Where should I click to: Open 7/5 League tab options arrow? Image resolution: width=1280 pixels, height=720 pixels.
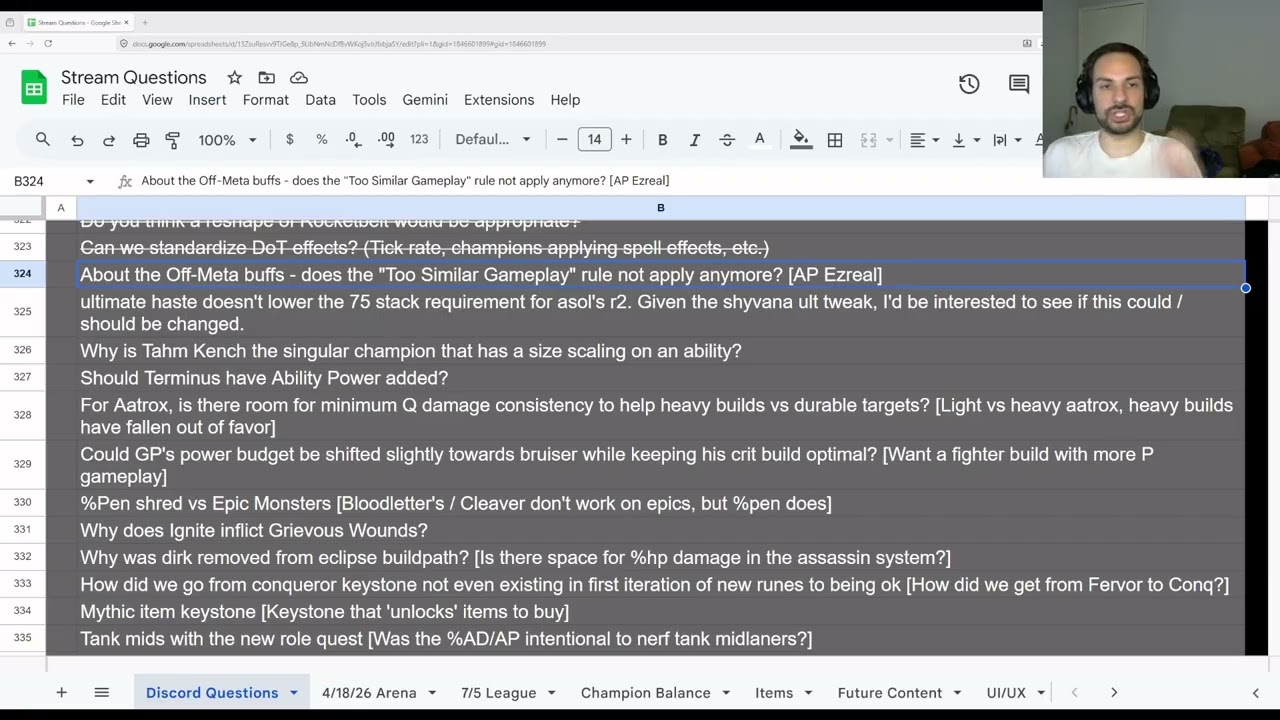pyautogui.click(x=551, y=692)
